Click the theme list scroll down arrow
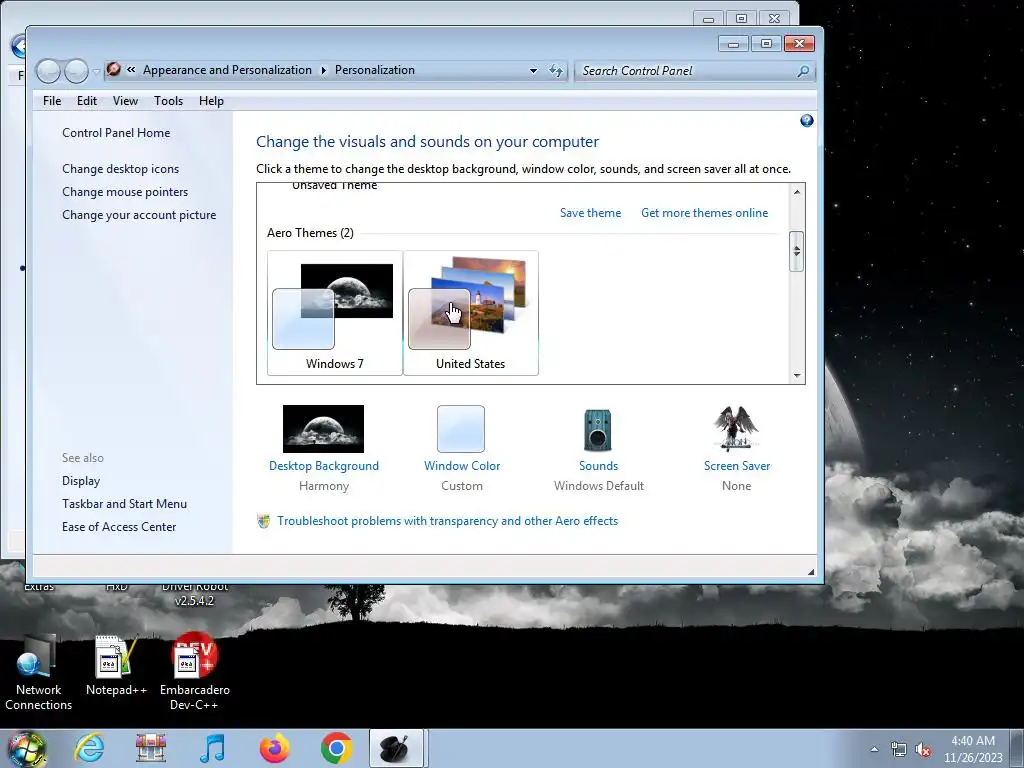1024x768 pixels. click(797, 376)
